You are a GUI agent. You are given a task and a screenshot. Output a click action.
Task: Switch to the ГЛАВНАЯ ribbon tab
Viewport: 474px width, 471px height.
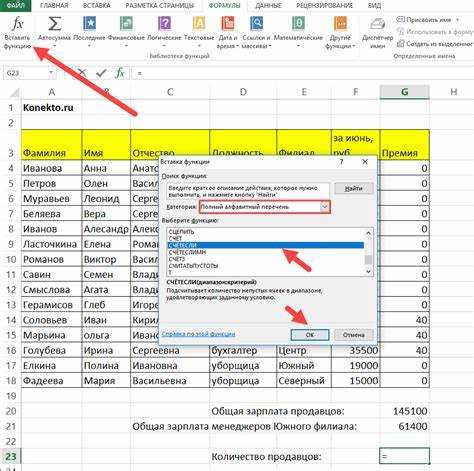(54, 5)
